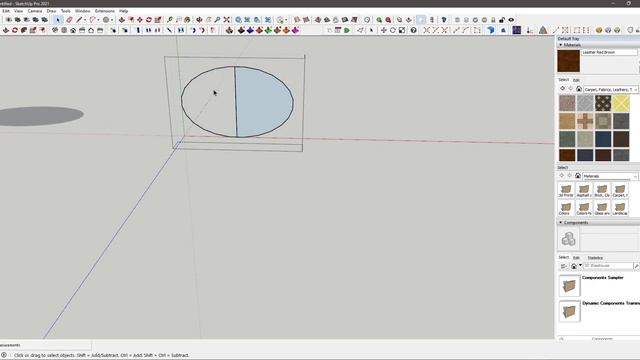Collapse the Components panel
This screenshot has width=640, height=360.
tap(560, 222)
